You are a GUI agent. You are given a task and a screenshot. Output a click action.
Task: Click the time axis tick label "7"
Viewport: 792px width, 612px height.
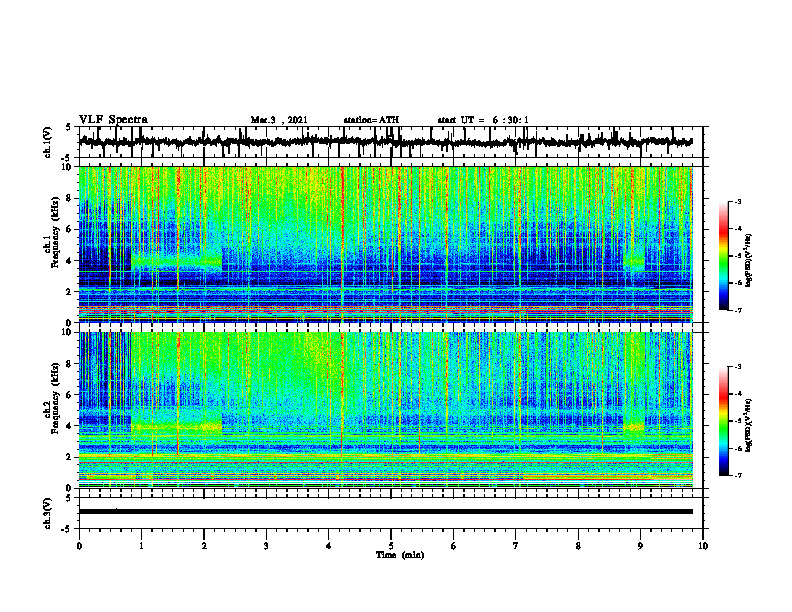click(516, 546)
